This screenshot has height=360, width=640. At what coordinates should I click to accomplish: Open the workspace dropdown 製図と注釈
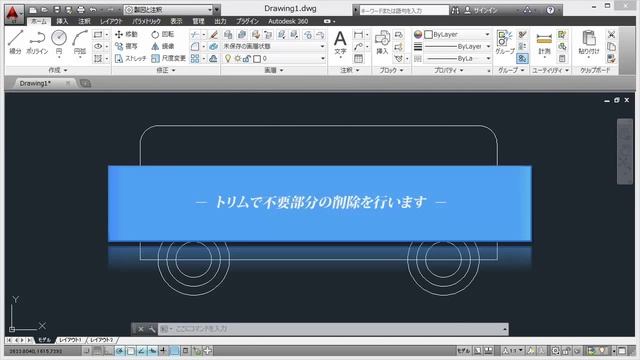[169, 10]
